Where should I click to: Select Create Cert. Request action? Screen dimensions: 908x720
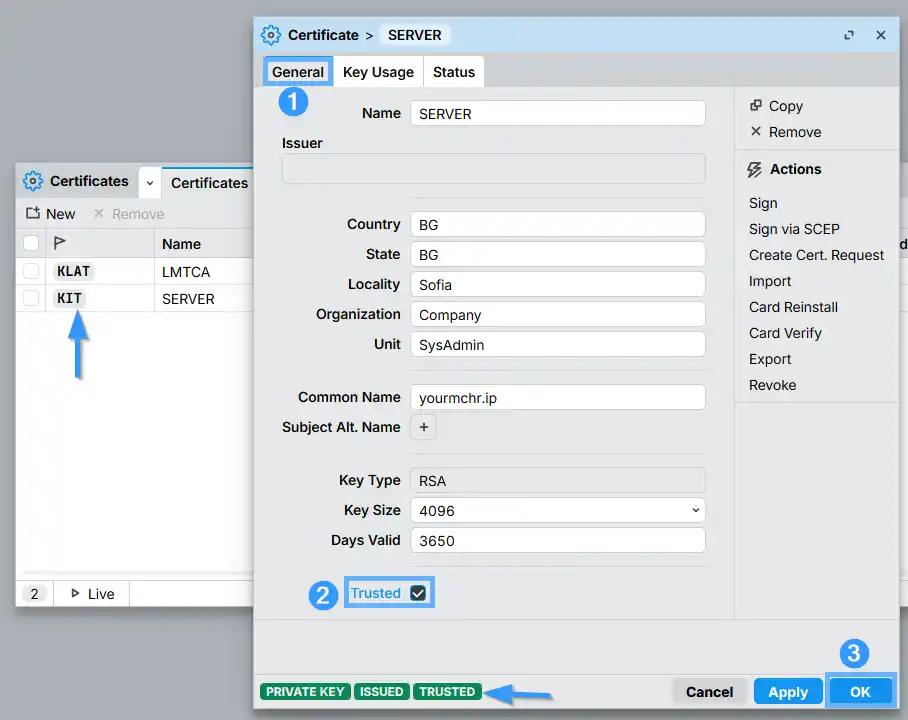tap(816, 255)
